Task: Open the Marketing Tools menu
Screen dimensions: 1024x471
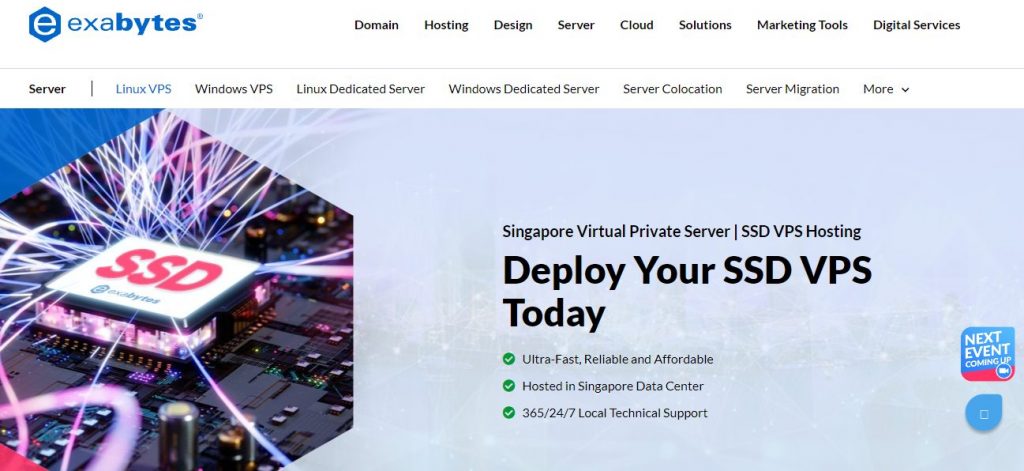Action: (x=802, y=25)
